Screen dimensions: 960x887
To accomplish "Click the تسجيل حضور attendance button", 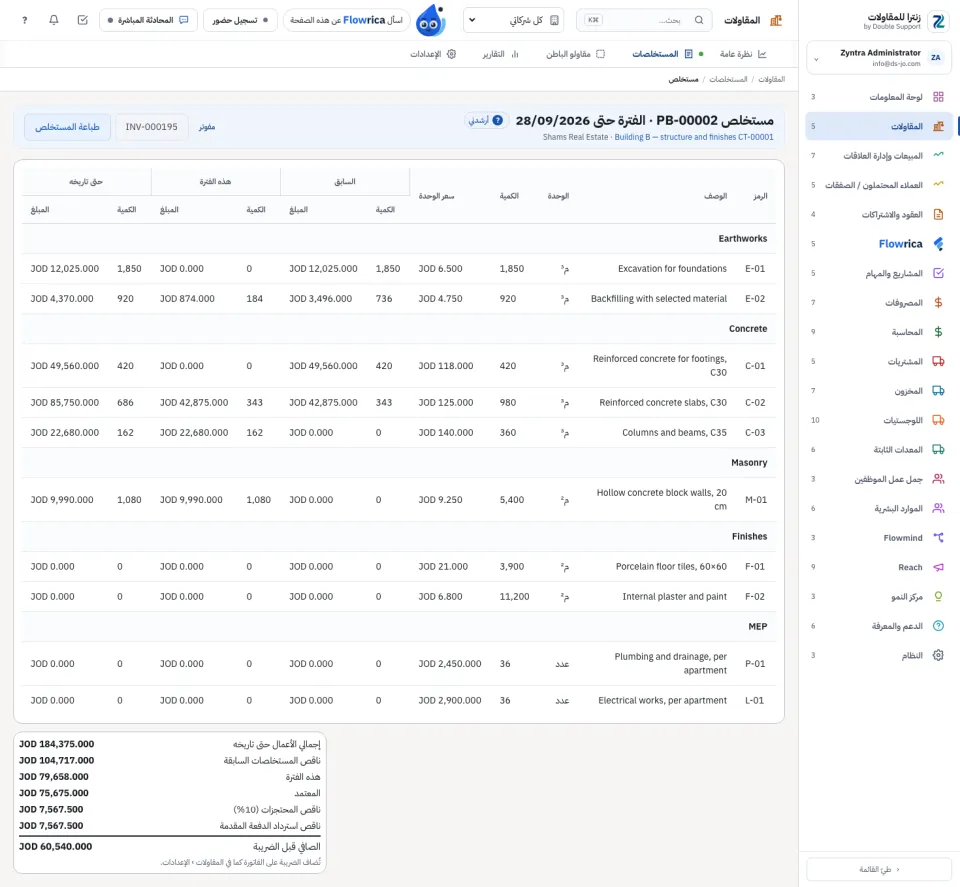I will (x=240, y=20).
